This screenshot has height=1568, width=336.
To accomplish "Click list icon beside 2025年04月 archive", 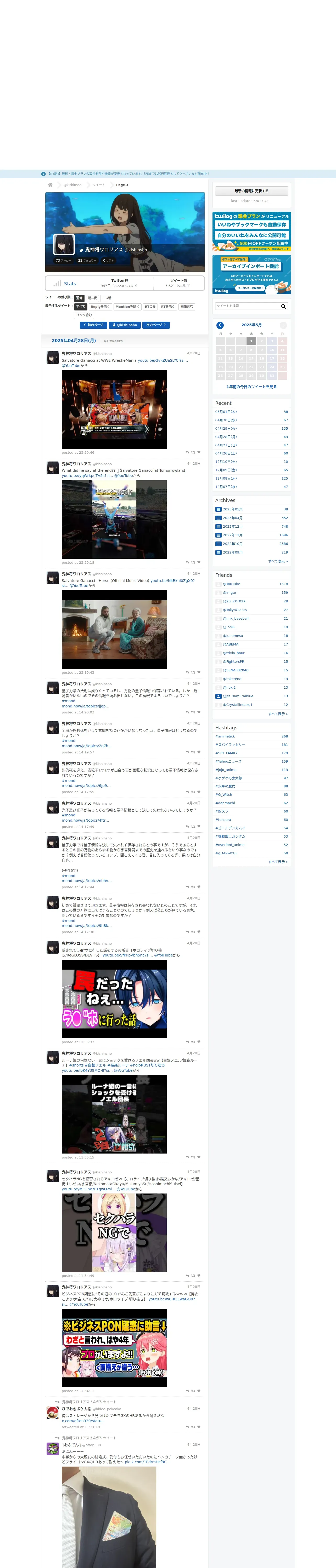I will pyautogui.click(x=218, y=518).
